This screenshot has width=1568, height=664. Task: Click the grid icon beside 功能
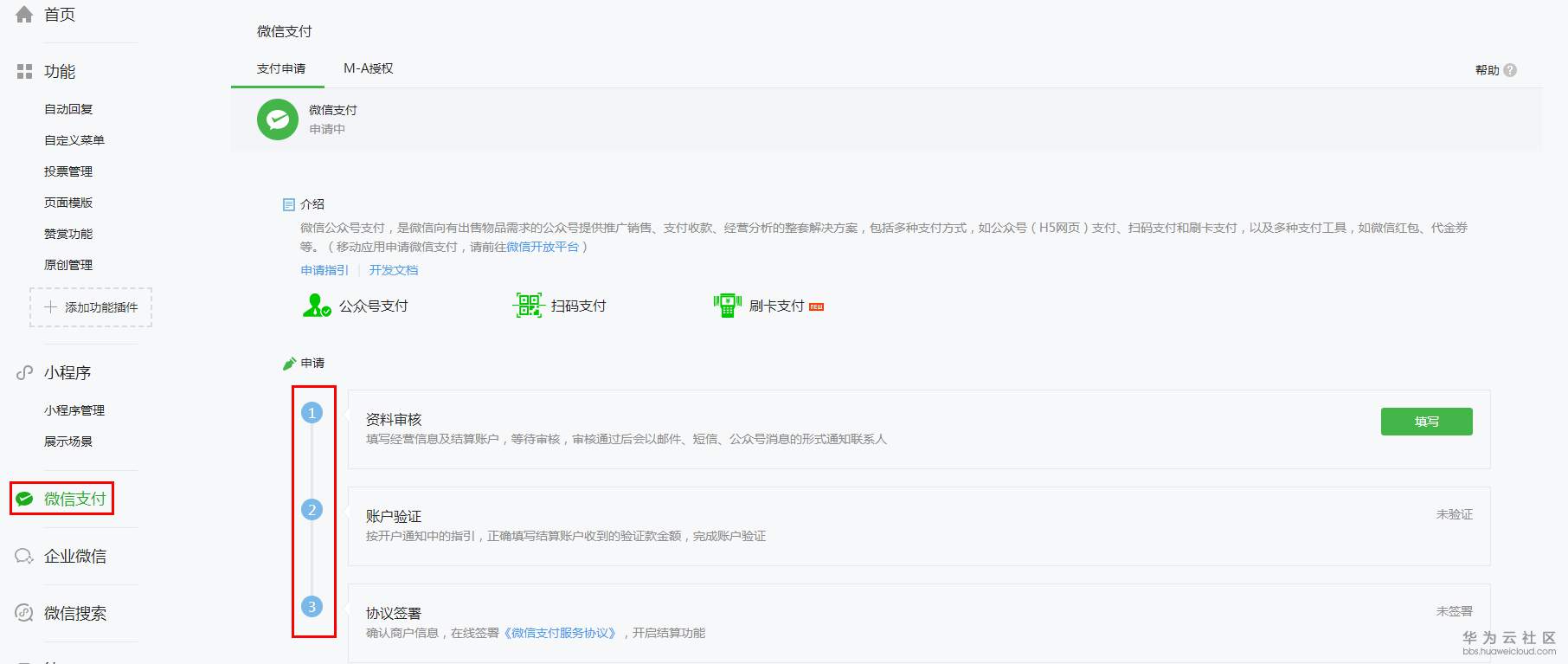24,71
